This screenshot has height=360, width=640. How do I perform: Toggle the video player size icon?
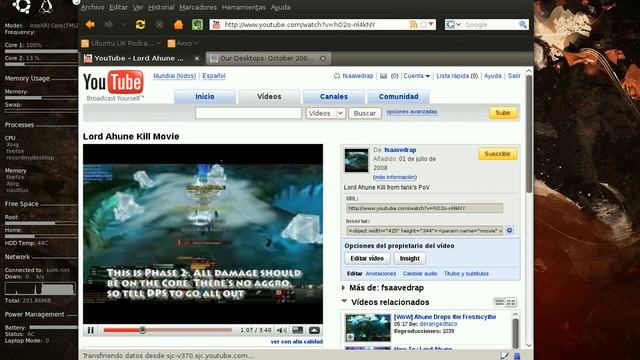(298, 330)
